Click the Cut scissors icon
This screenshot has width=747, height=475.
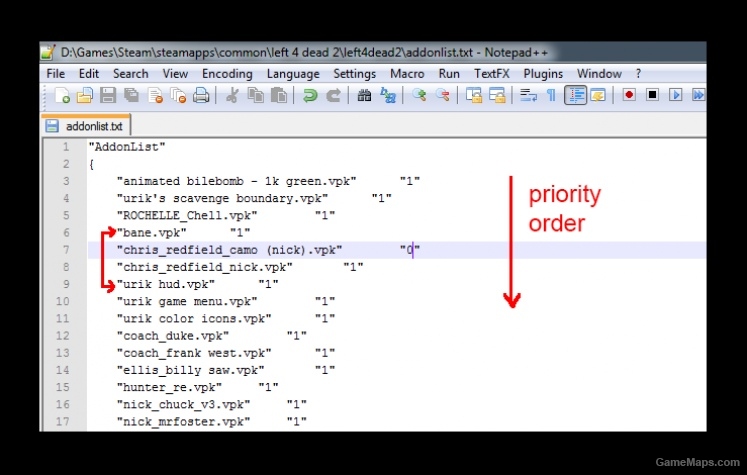(232, 95)
